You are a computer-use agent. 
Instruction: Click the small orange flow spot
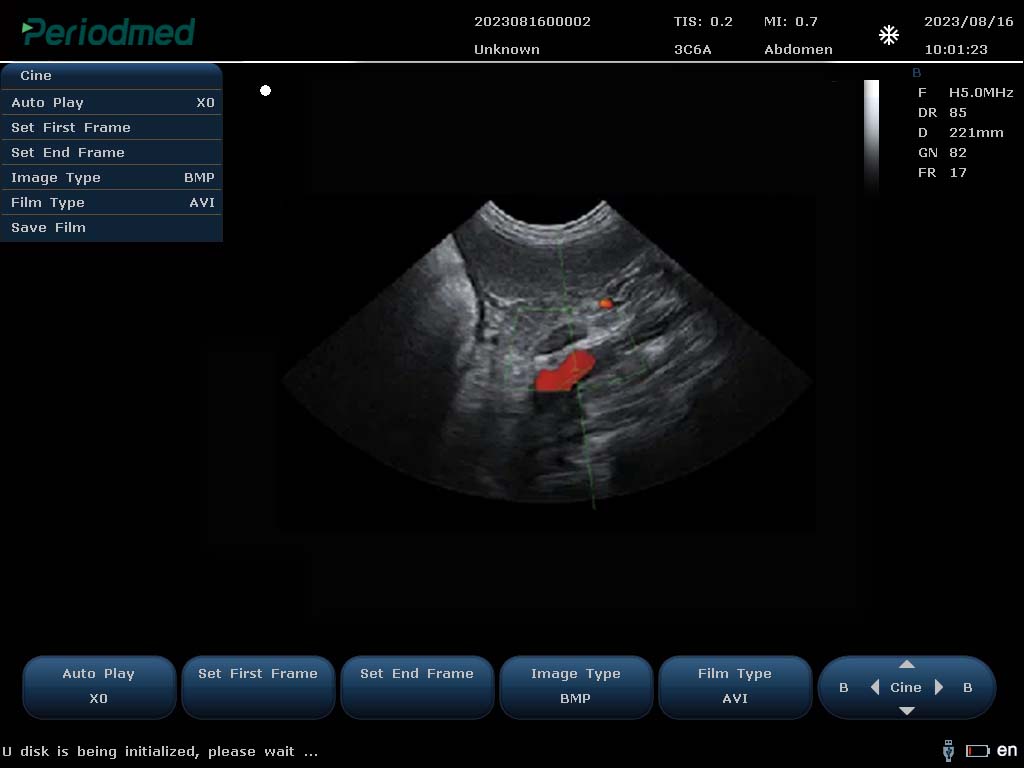606,303
